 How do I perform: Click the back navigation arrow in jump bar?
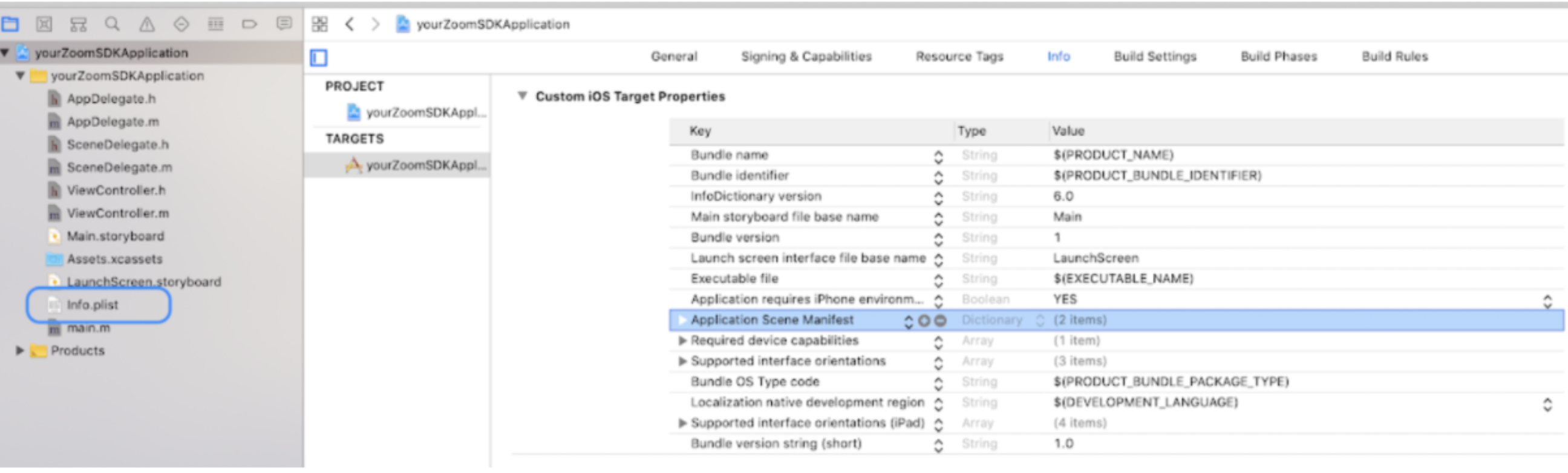(x=349, y=24)
